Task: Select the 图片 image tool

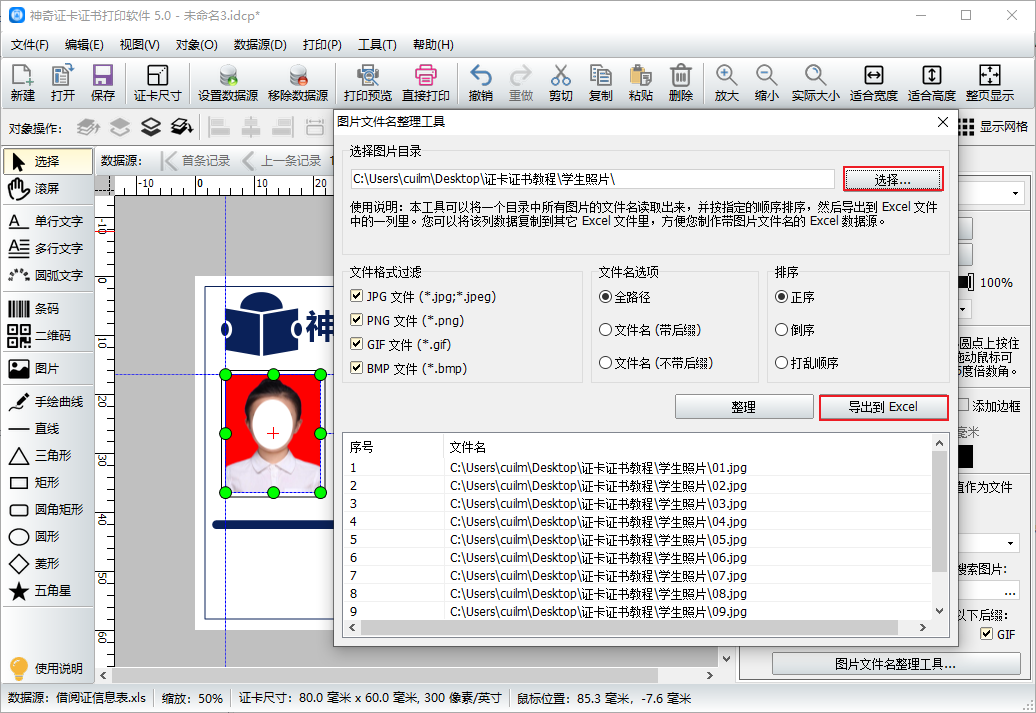Action: coord(48,369)
